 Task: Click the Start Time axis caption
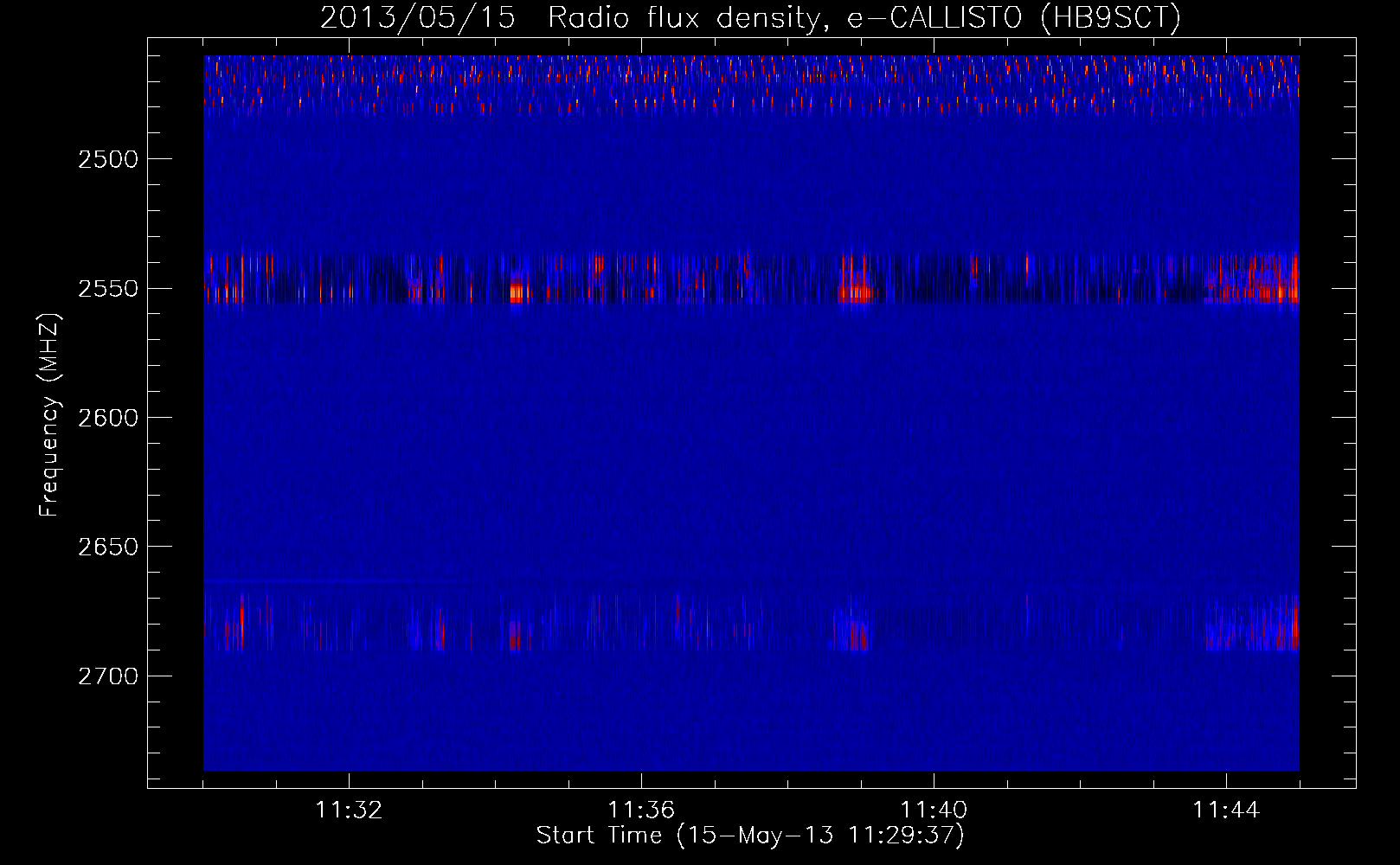tap(750, 836)
